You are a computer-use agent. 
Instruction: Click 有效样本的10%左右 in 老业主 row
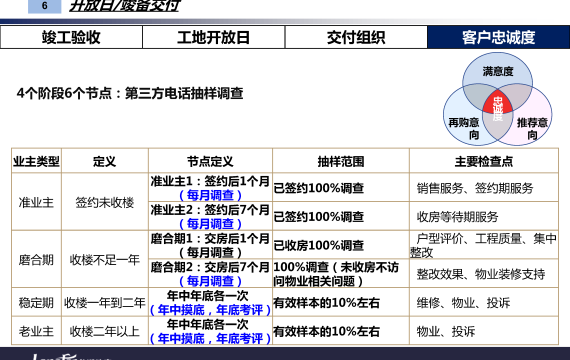point(341,331)
